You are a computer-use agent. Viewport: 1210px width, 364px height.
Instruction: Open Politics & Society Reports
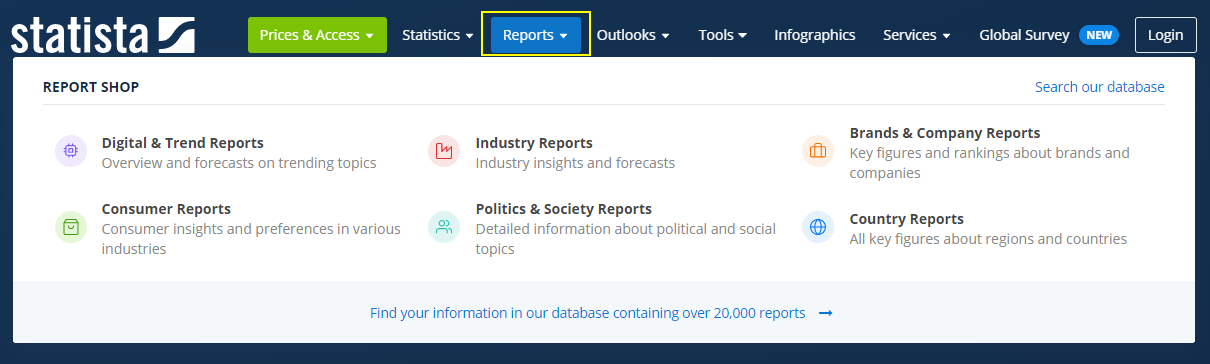pos(564,209)
